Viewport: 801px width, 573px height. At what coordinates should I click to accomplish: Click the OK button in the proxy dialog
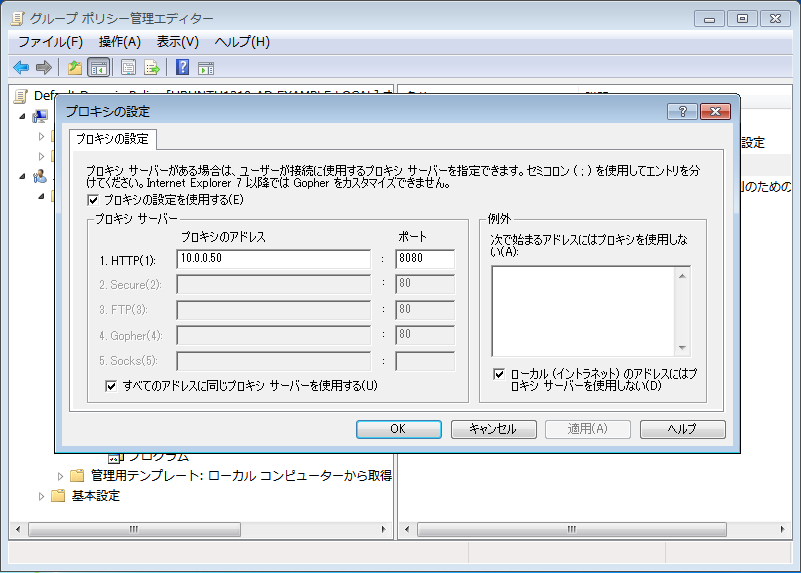[x=397, y=429]
